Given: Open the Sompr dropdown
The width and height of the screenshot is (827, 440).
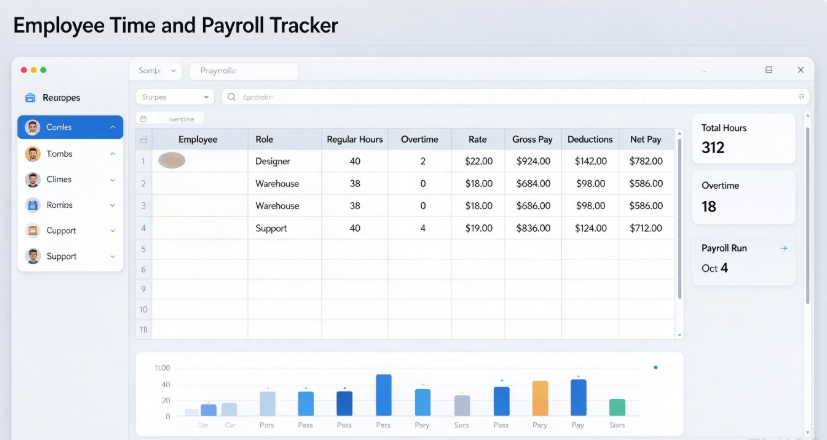Looking at the screenshot, I should pyautogui.click(x=157, y=71).
